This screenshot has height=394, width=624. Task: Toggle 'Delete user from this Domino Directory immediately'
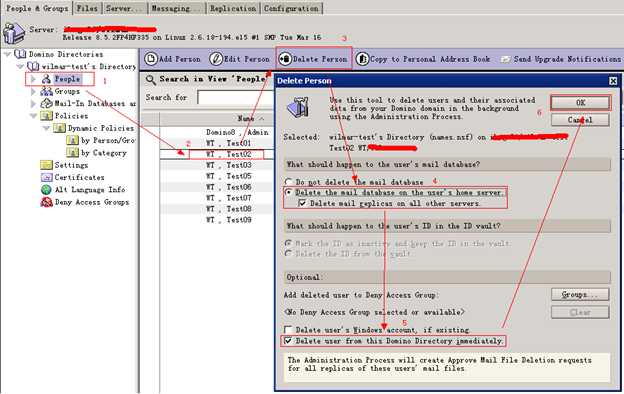coord(288,341)
